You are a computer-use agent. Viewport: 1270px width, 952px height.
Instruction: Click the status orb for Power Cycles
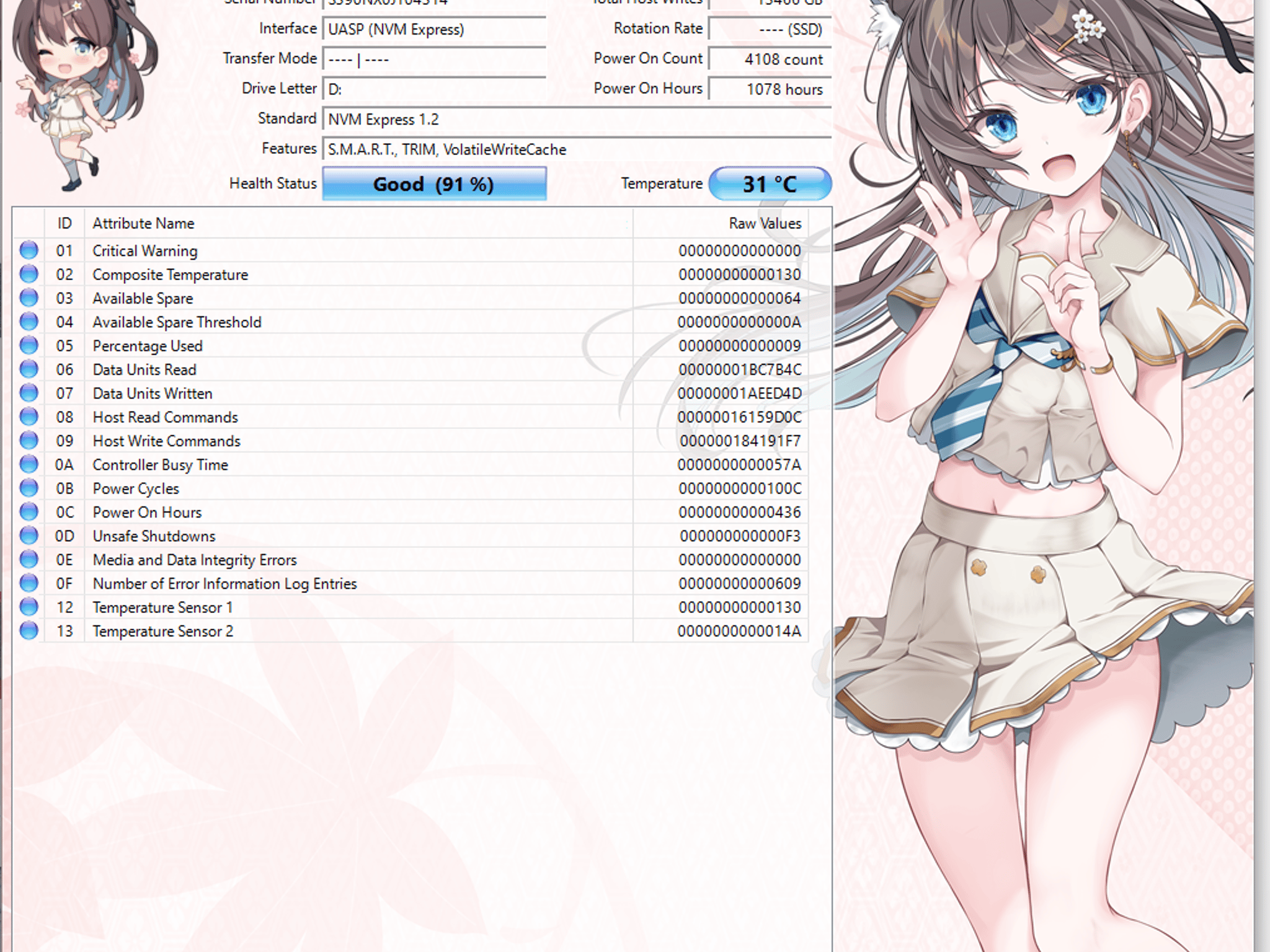coord(29,488)
